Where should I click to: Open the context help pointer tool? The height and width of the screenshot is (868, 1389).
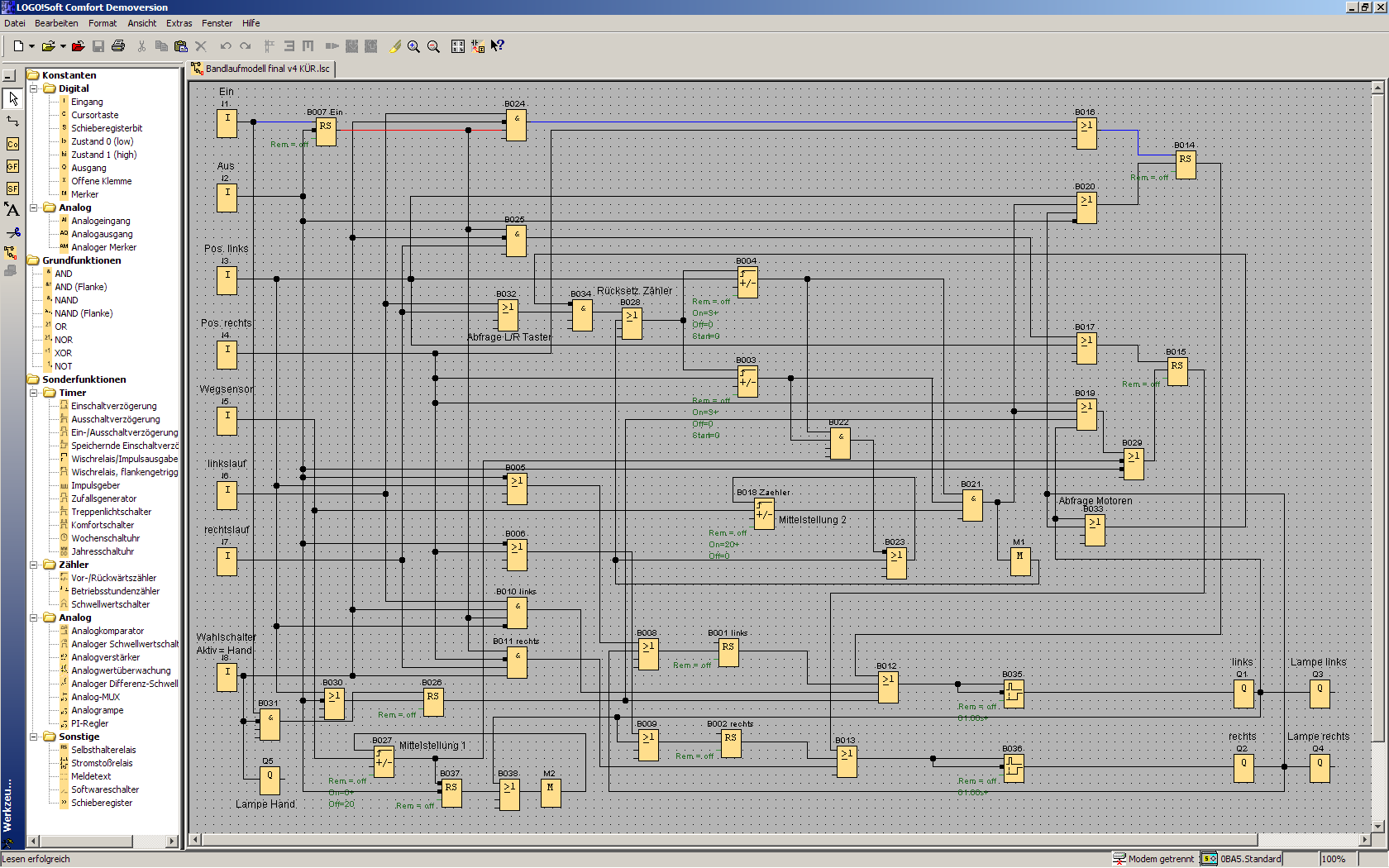pos(497,46)
